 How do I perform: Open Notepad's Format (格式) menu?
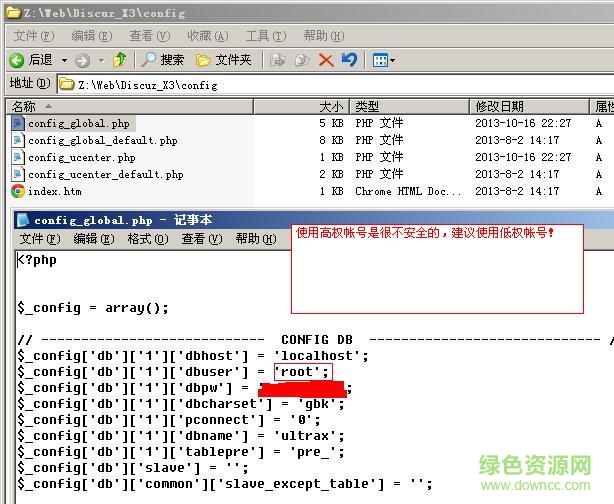tap(147, 239)
